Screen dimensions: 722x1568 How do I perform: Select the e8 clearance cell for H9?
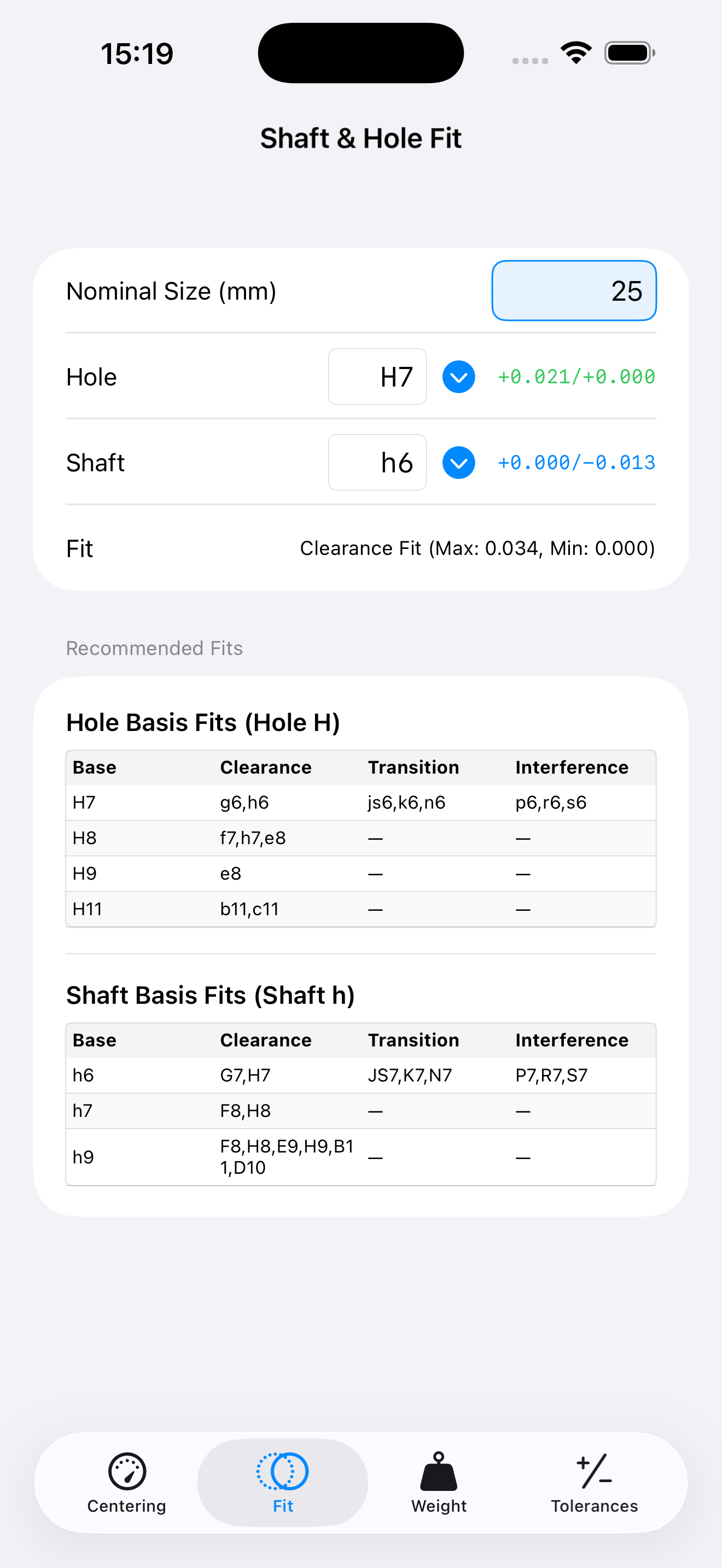coord(230,874)
